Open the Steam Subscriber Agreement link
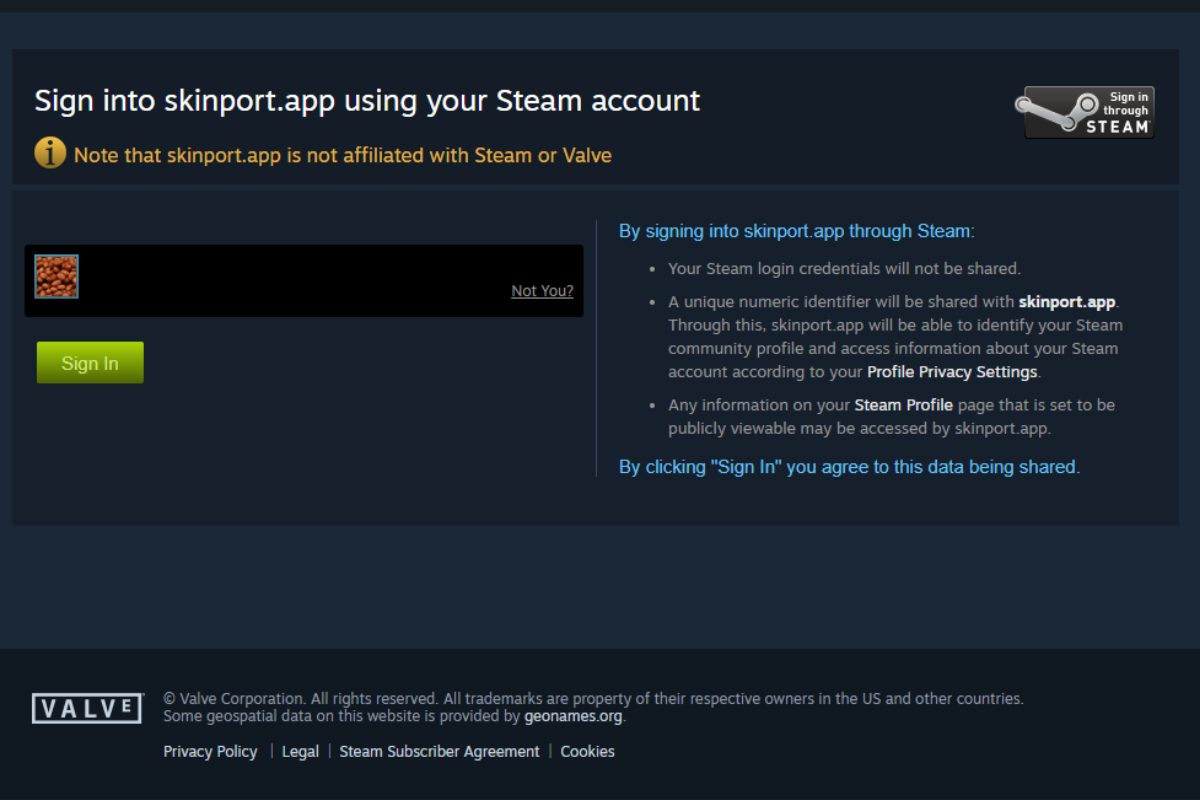 439,751
